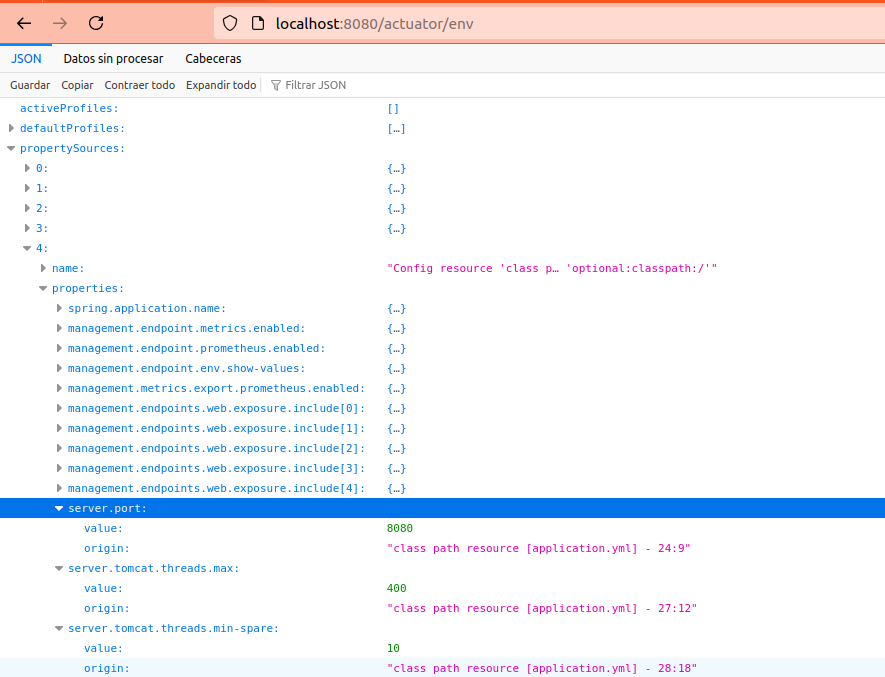Expand management.endpoint.env.show-values
The height and width of the screenshot is (677, 885).
[x=59, y=368]
